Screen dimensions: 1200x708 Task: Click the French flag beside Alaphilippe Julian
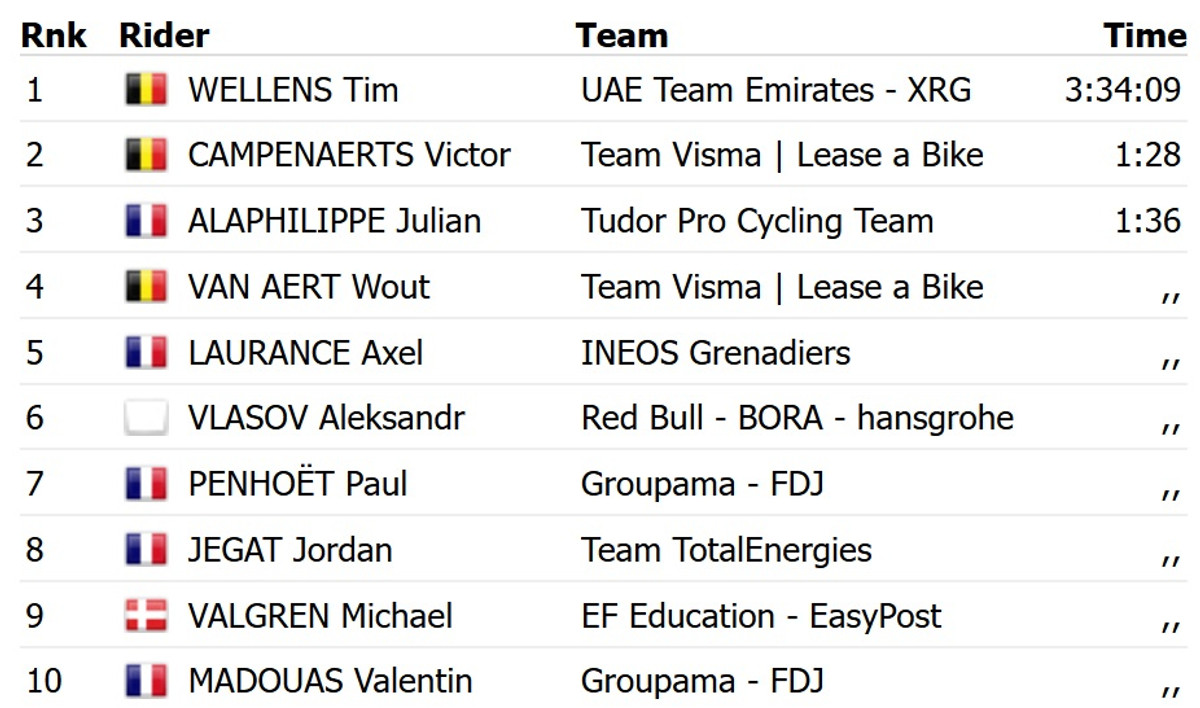click(146, 222)
